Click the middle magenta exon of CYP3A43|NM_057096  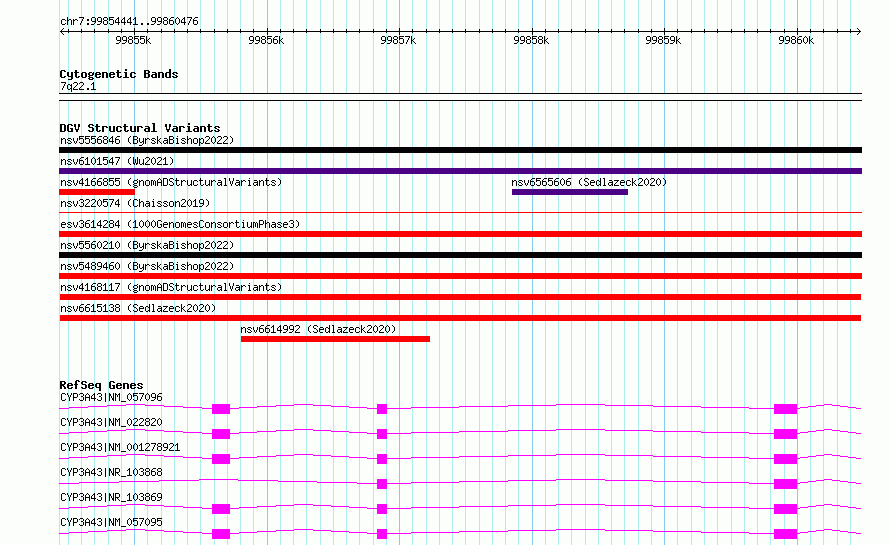pos(382,409)
